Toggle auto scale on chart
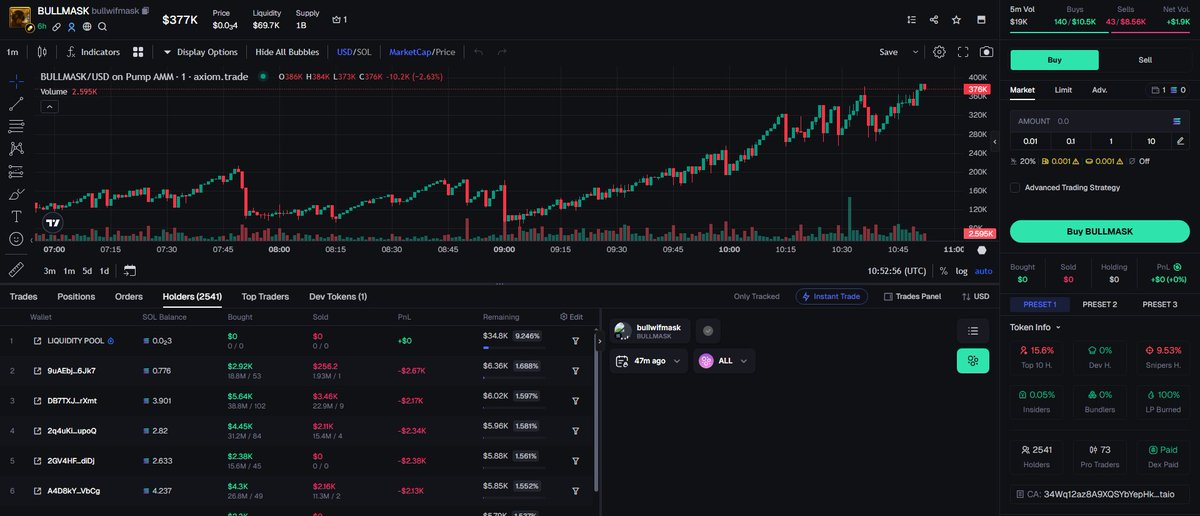 pyautogui.click(x=984, y=271)
